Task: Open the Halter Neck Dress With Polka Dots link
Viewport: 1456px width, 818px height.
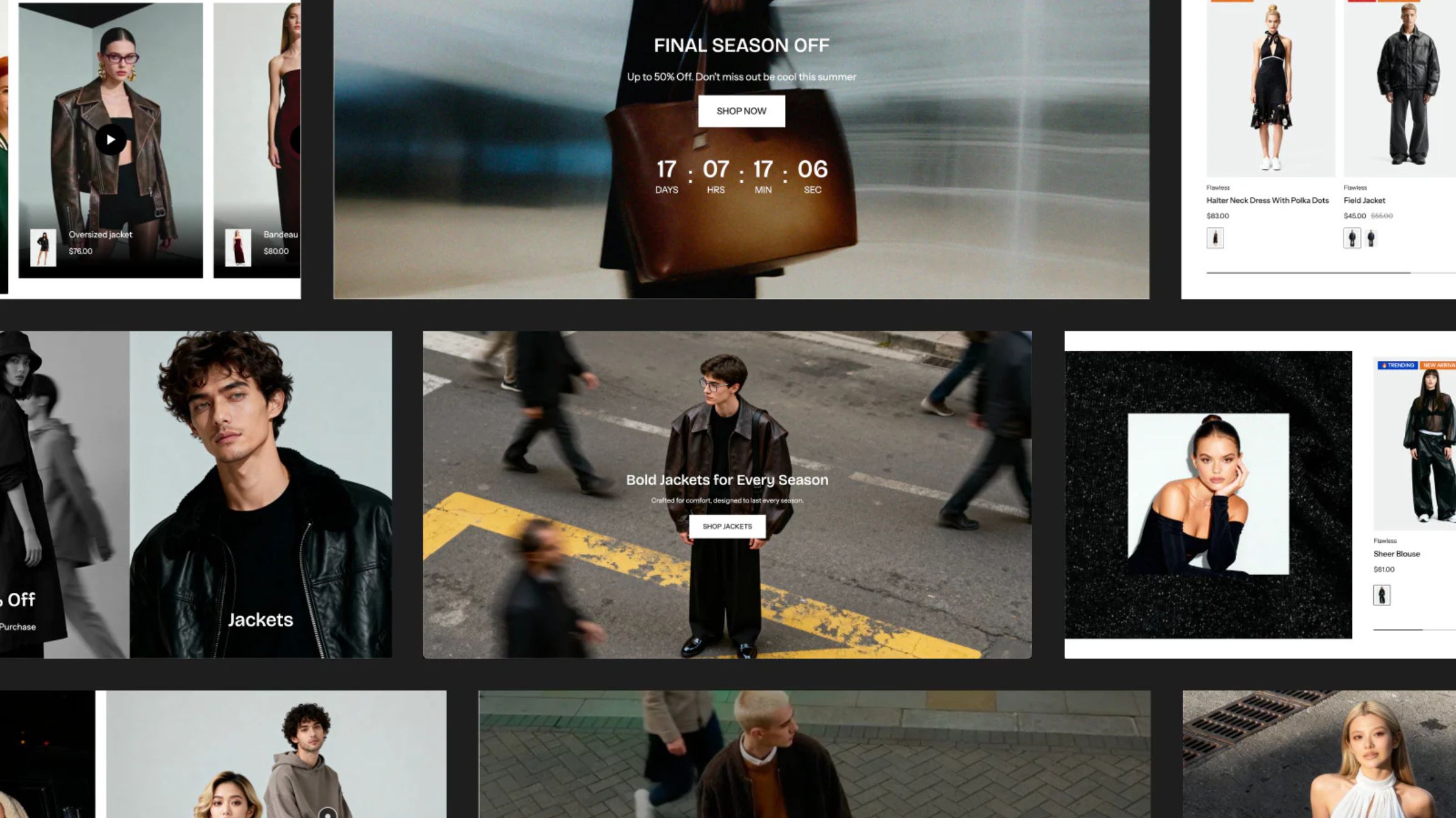Action: 1267,200
